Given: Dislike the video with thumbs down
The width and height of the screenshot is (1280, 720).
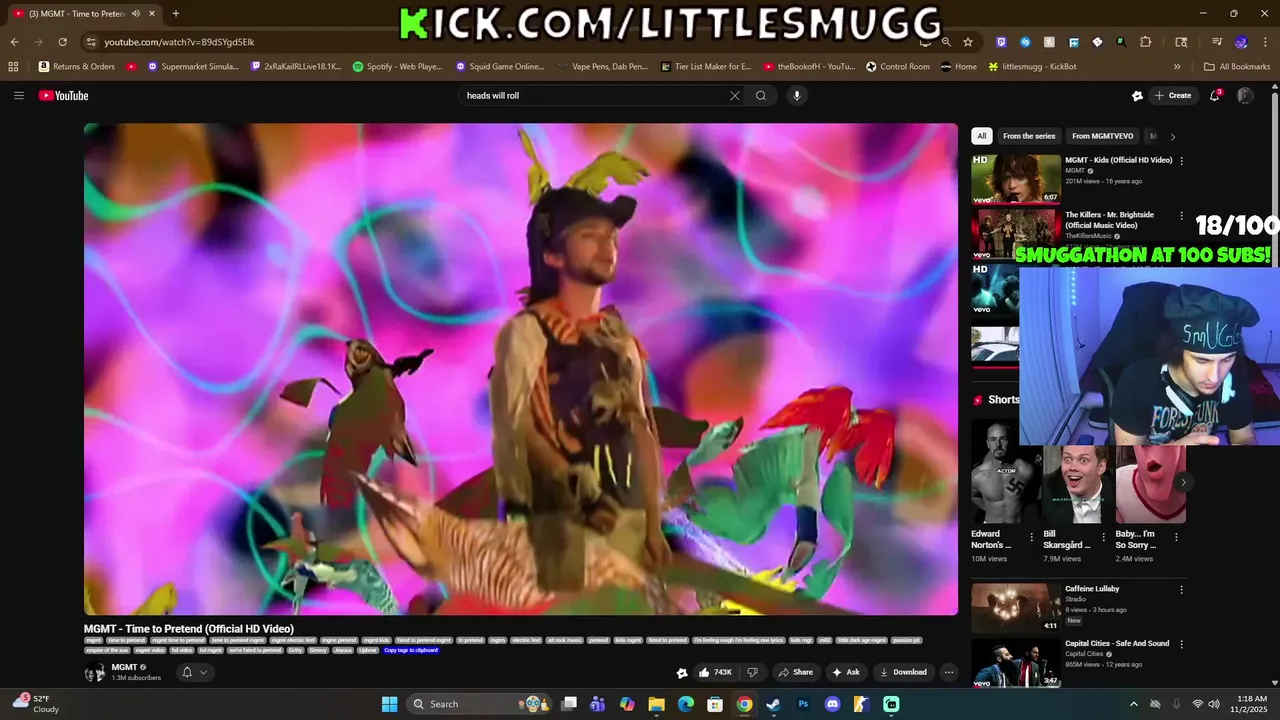Looking at the screenshot, I should 753,673.
